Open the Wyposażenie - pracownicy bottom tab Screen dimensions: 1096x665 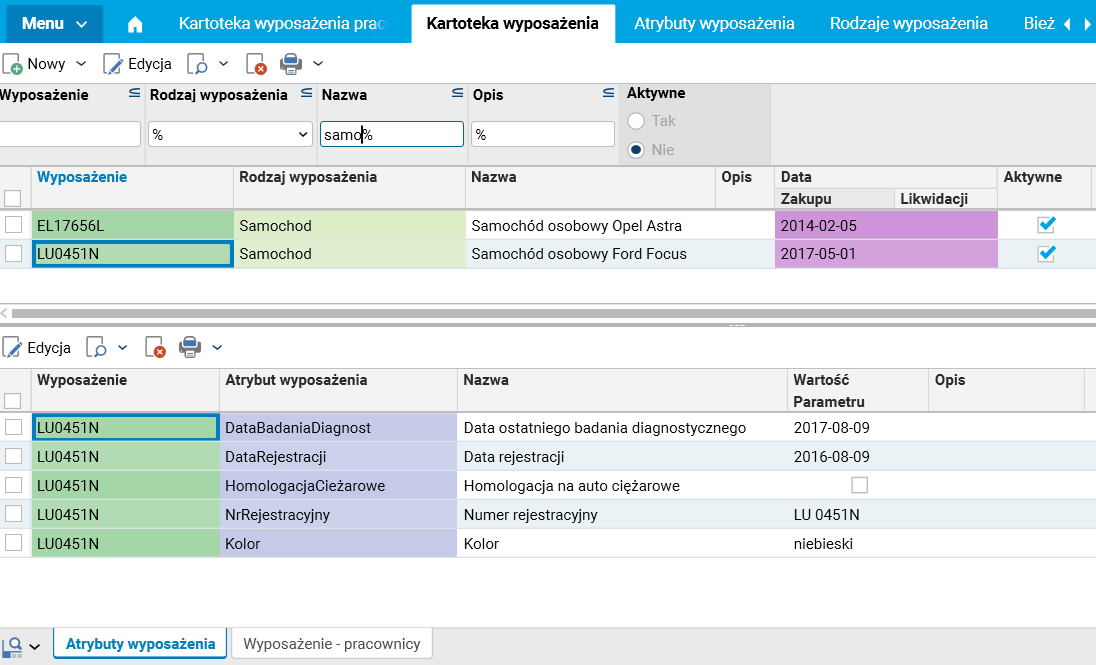click(x=332, y=644)
